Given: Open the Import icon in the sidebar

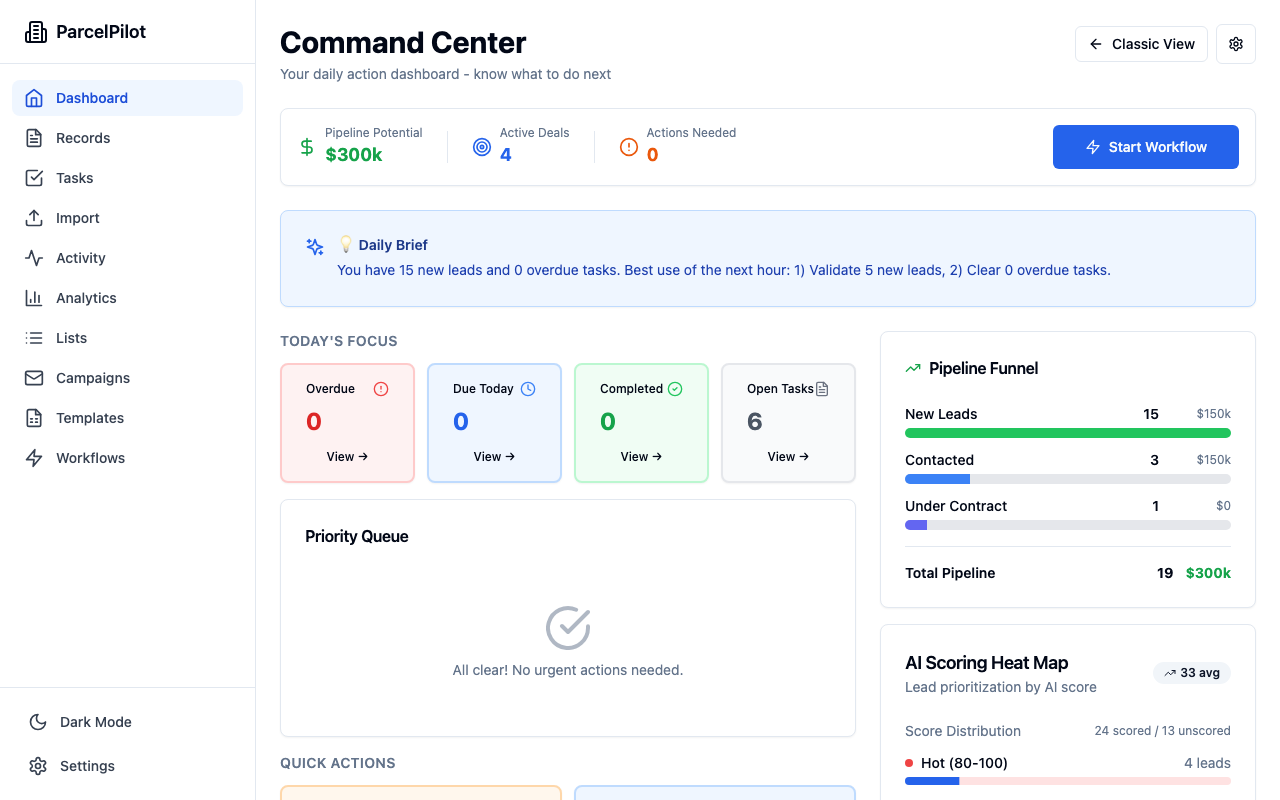Looking at the screenshot, I should point(36,218).
